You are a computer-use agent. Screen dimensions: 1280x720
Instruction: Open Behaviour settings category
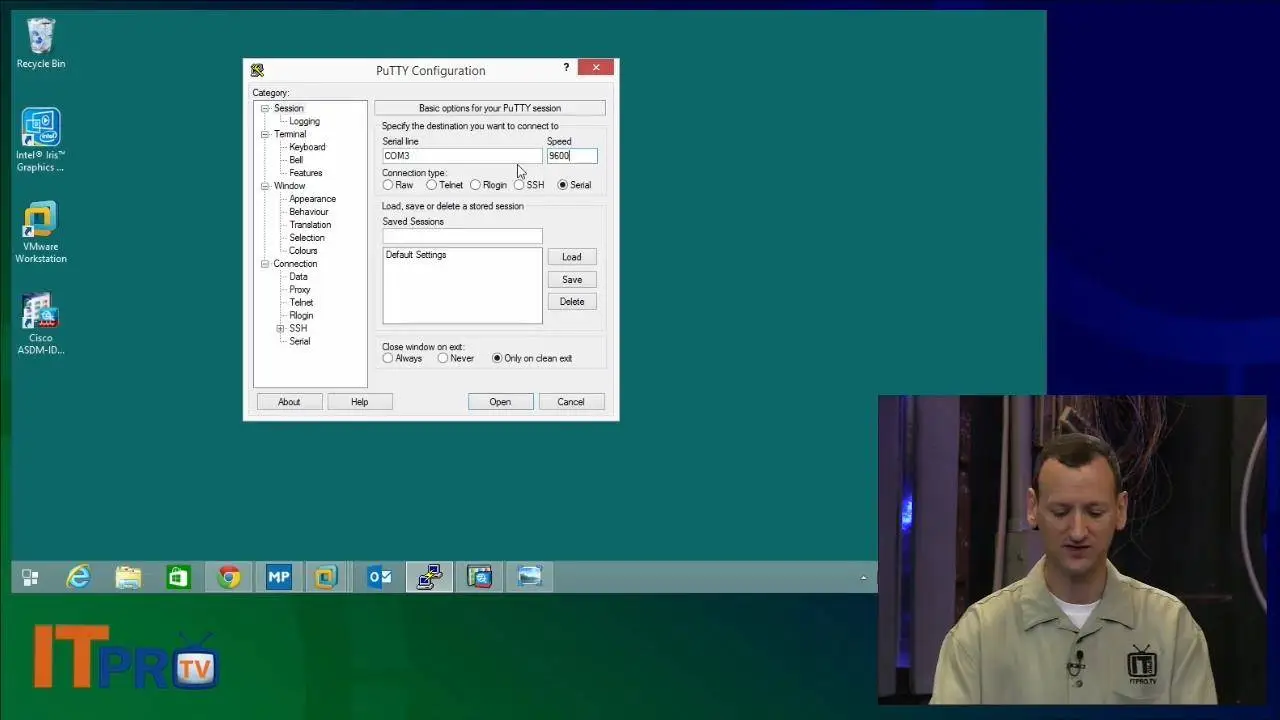click(x=308, y=212)
